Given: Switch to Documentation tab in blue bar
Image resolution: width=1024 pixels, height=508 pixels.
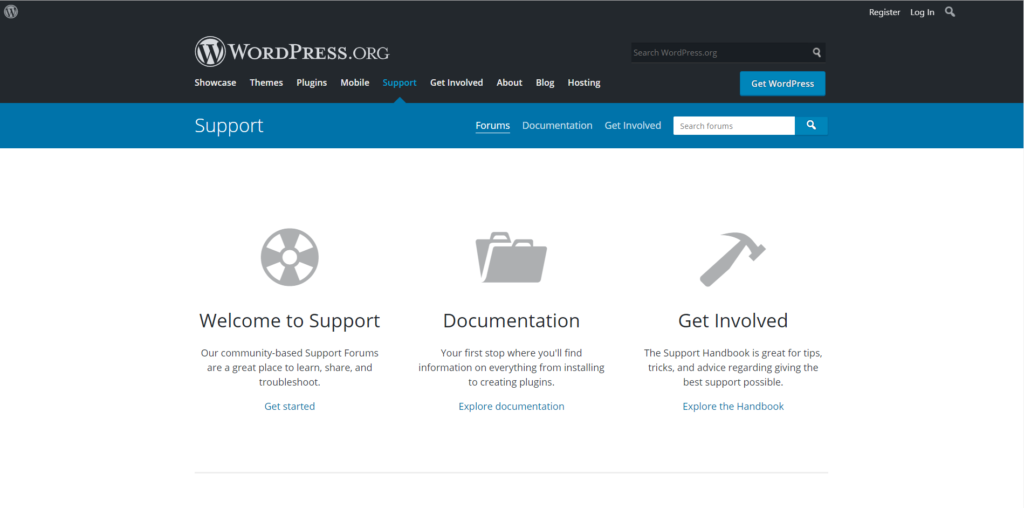Looking at the screenshot, I should point(557,125).
